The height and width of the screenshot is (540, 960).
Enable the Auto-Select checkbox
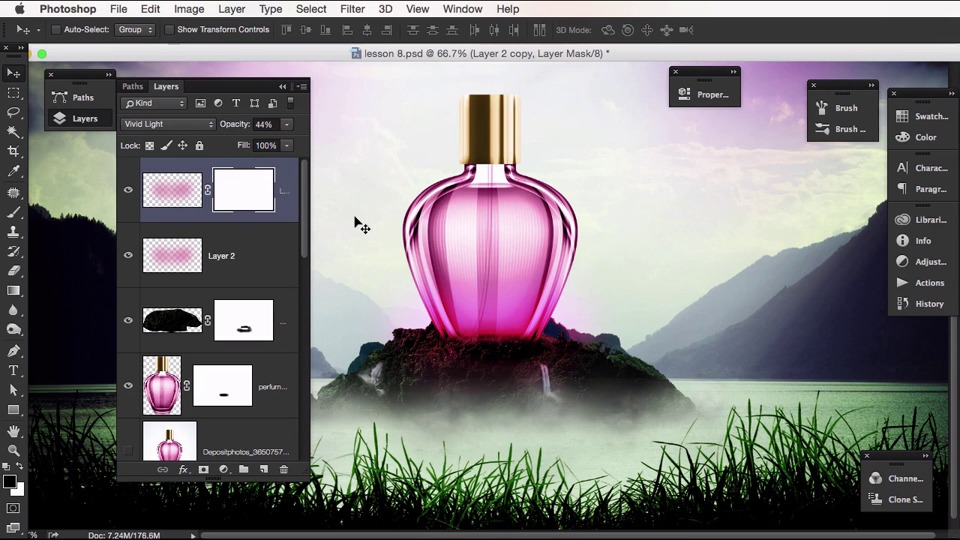(56, 30)
